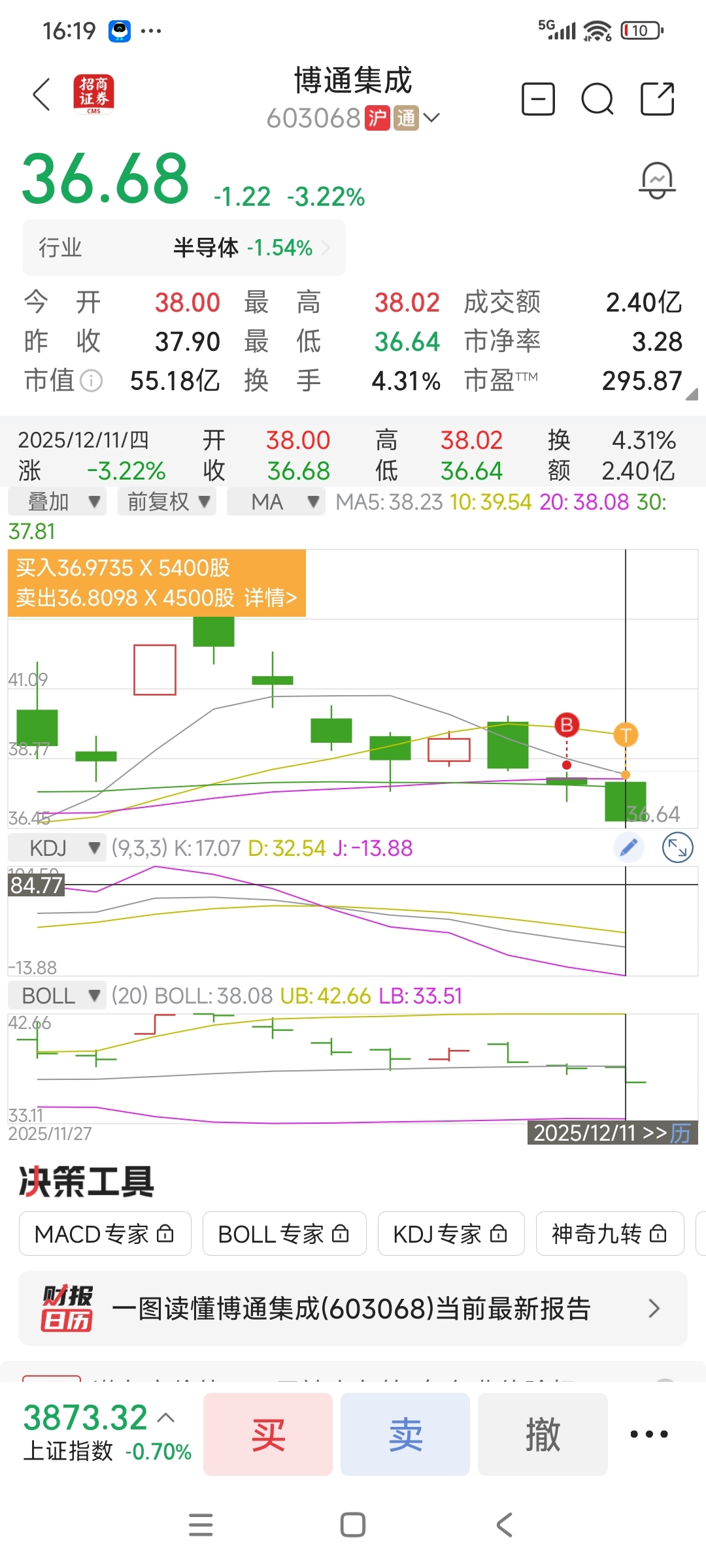The height and width of the screenshot is (1568, 706).
Task: Tap 成交额 2.40亿 value
Action: pos(644,302)
